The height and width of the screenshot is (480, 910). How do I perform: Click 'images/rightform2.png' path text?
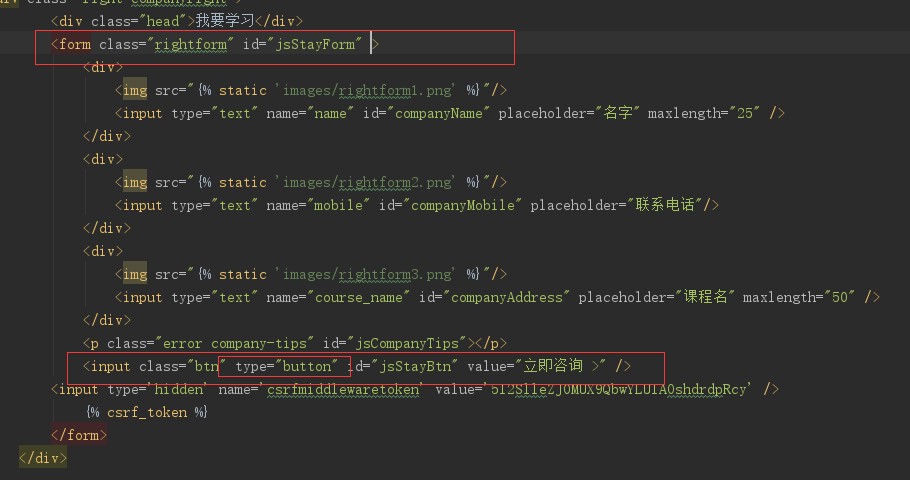pos(367,182)
